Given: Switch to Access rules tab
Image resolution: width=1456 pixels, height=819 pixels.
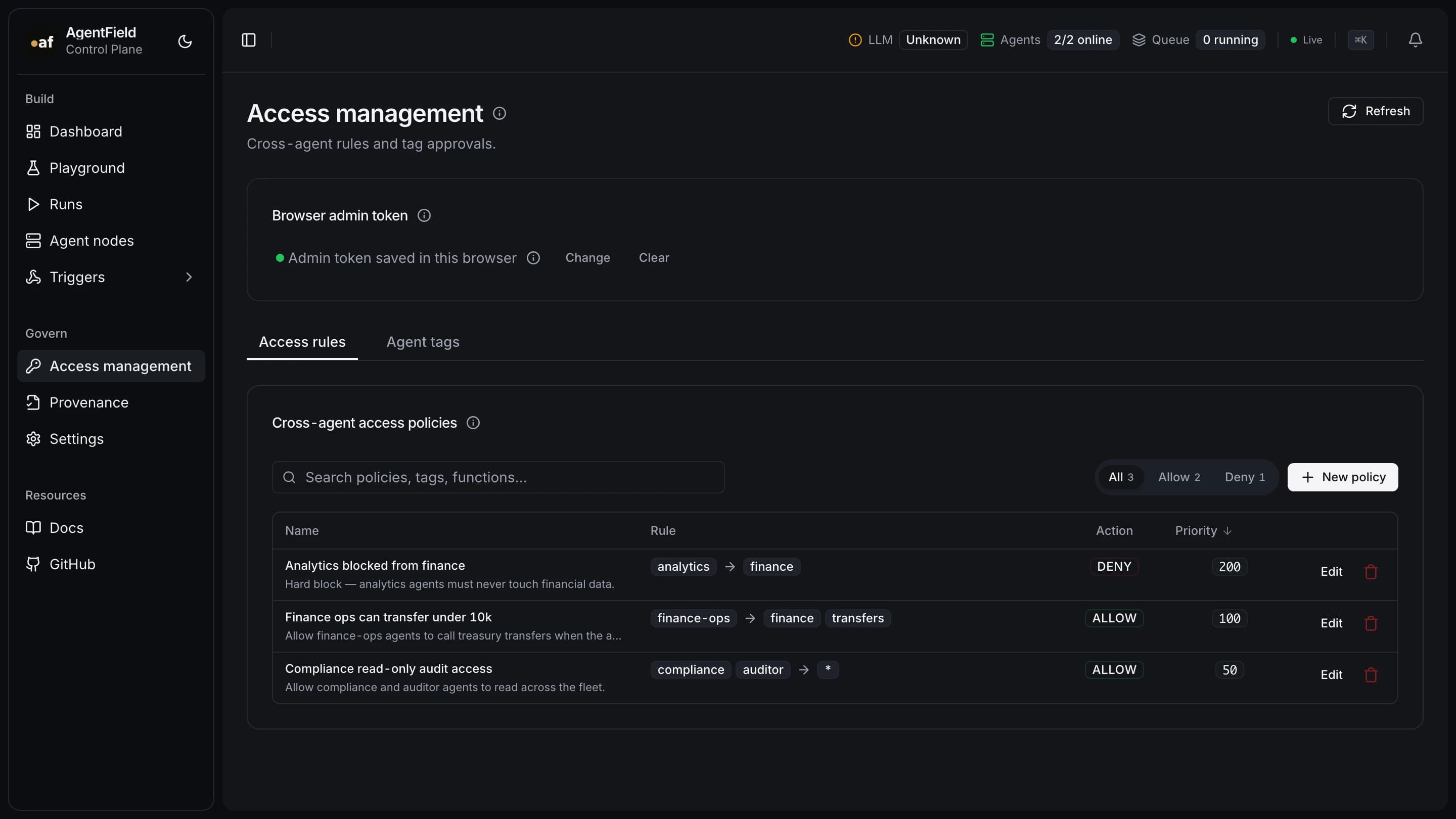Looking at the screenshot, I should tap(302, 342).
